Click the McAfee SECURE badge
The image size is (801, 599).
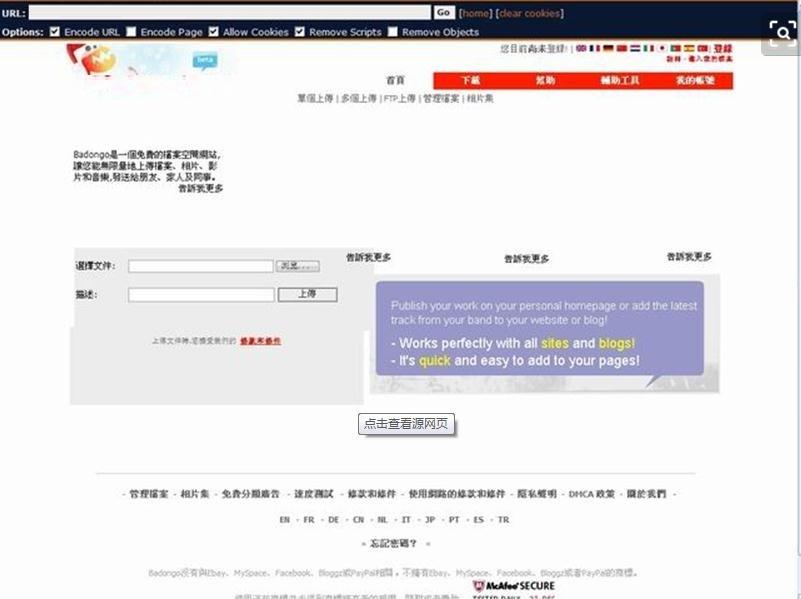tap(514, 586)
